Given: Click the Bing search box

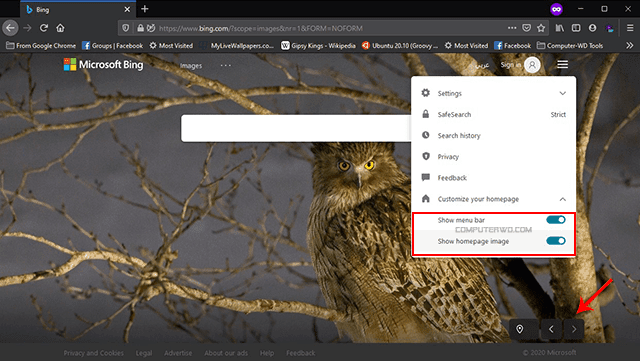Looking at the screenshot, I should [296, 128].
